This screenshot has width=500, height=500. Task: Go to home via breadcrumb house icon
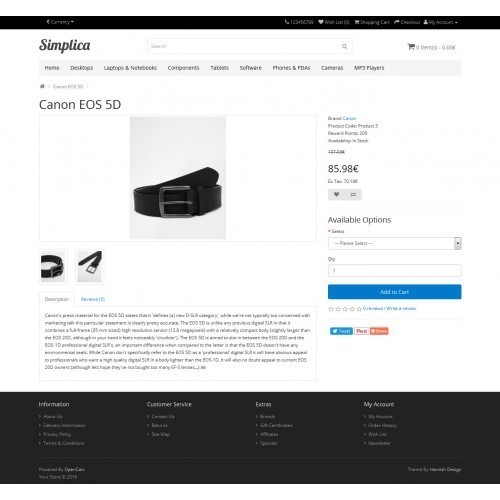(x=42, y=86)
